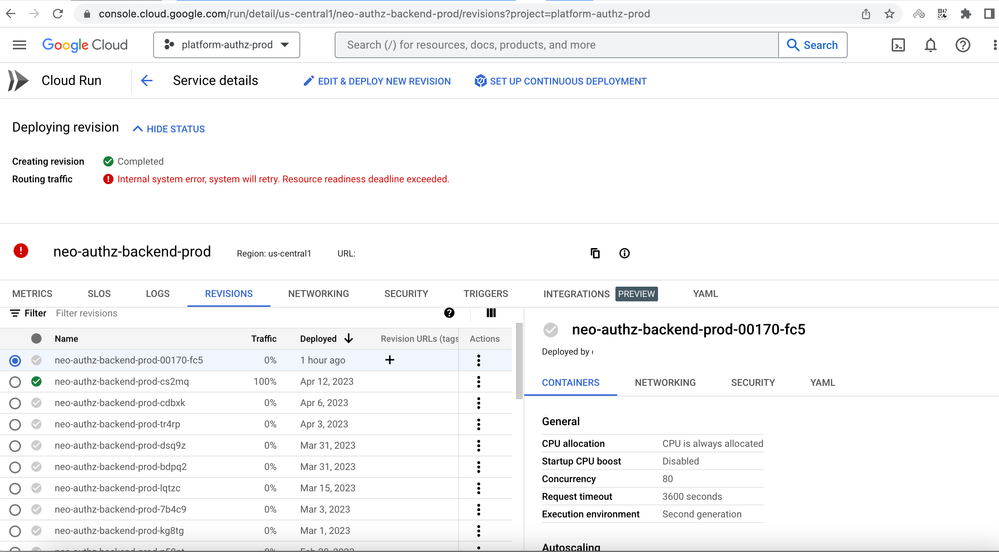The image size is (999, 552).
Task: Open Cloud Shell terminal icon
Action: pos(898,45)
